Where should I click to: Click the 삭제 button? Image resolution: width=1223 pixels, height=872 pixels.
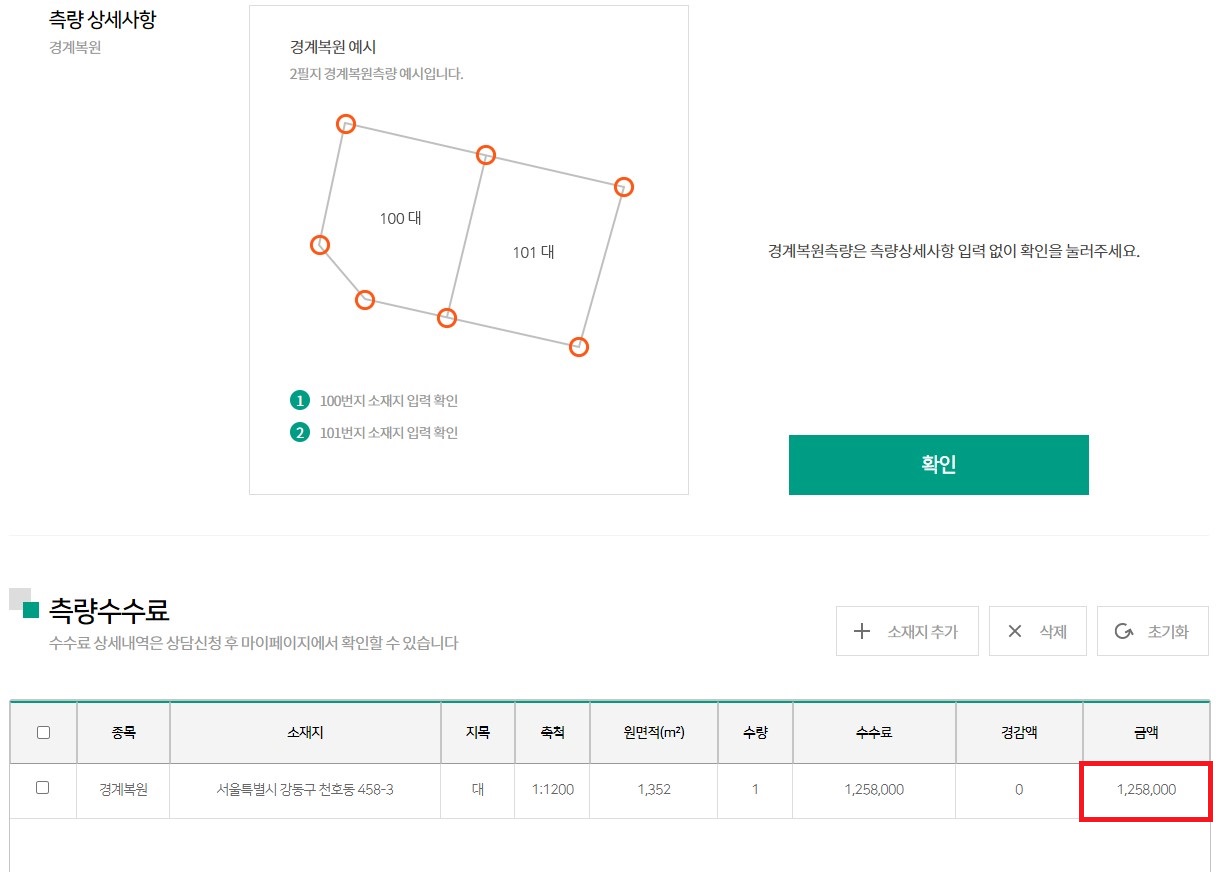click(1037, 631)
